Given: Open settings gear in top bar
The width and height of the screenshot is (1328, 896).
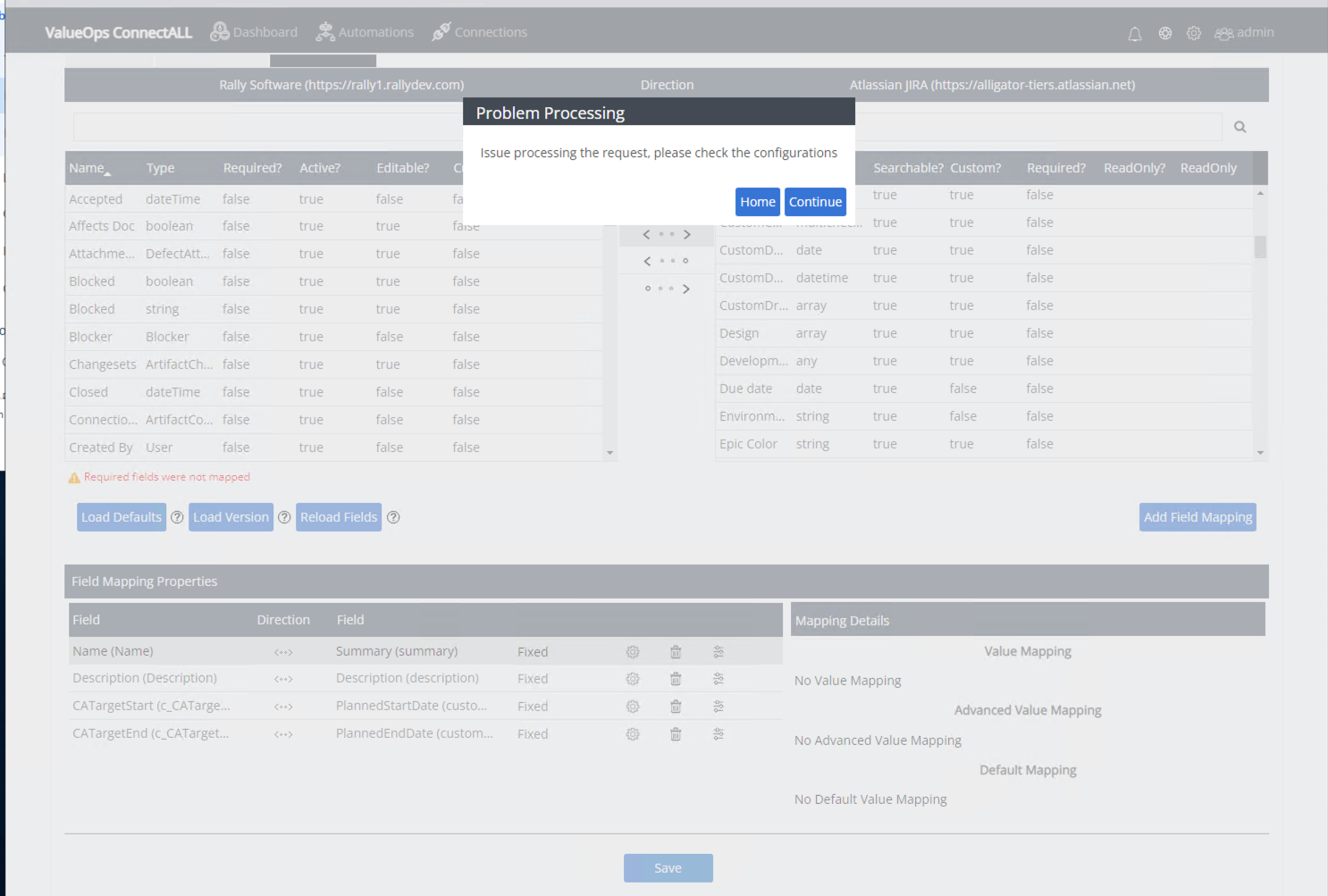Looking at the screenshot, I should click(1194, 33).
